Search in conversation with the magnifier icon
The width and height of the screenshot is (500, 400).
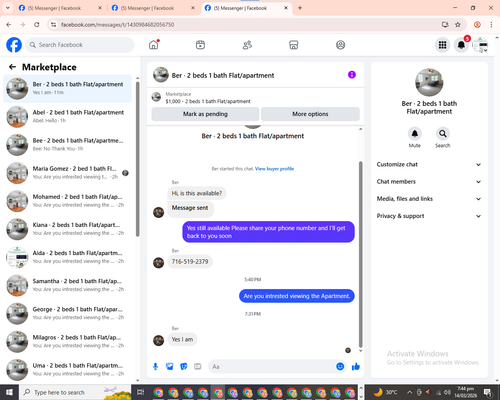[443, 134]
